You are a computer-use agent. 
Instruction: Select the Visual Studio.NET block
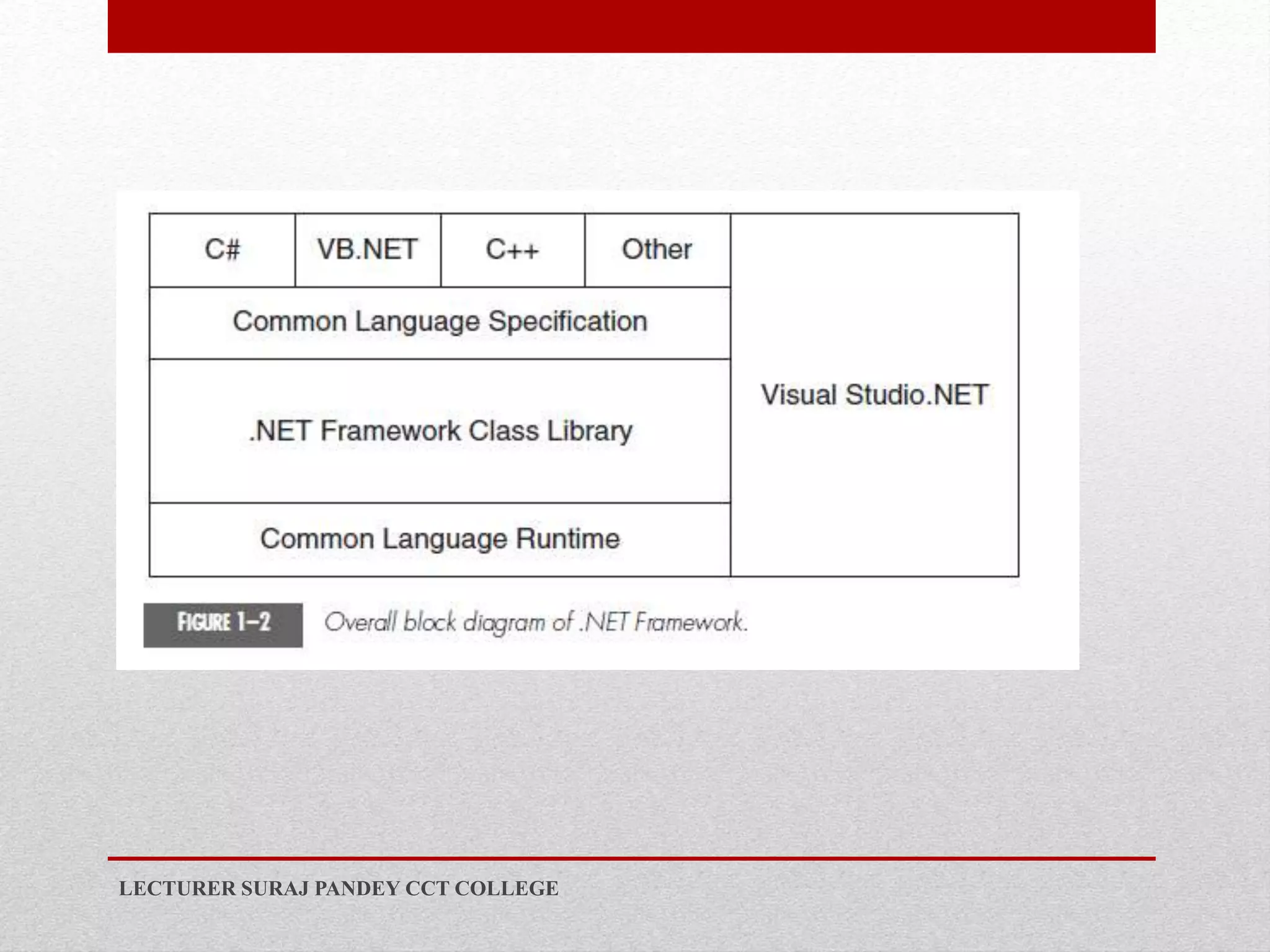coord(874,395)
